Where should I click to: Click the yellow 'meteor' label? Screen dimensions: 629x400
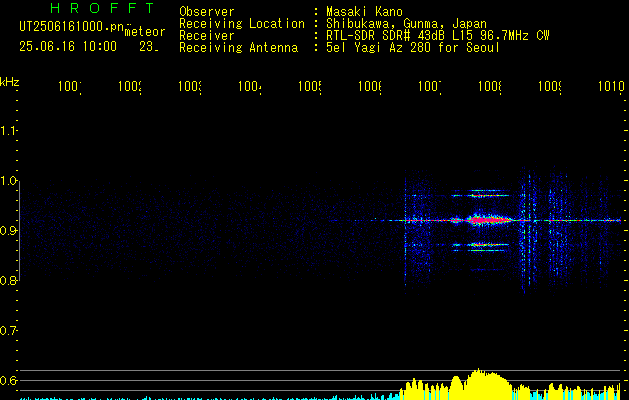[x=145, y=32]
